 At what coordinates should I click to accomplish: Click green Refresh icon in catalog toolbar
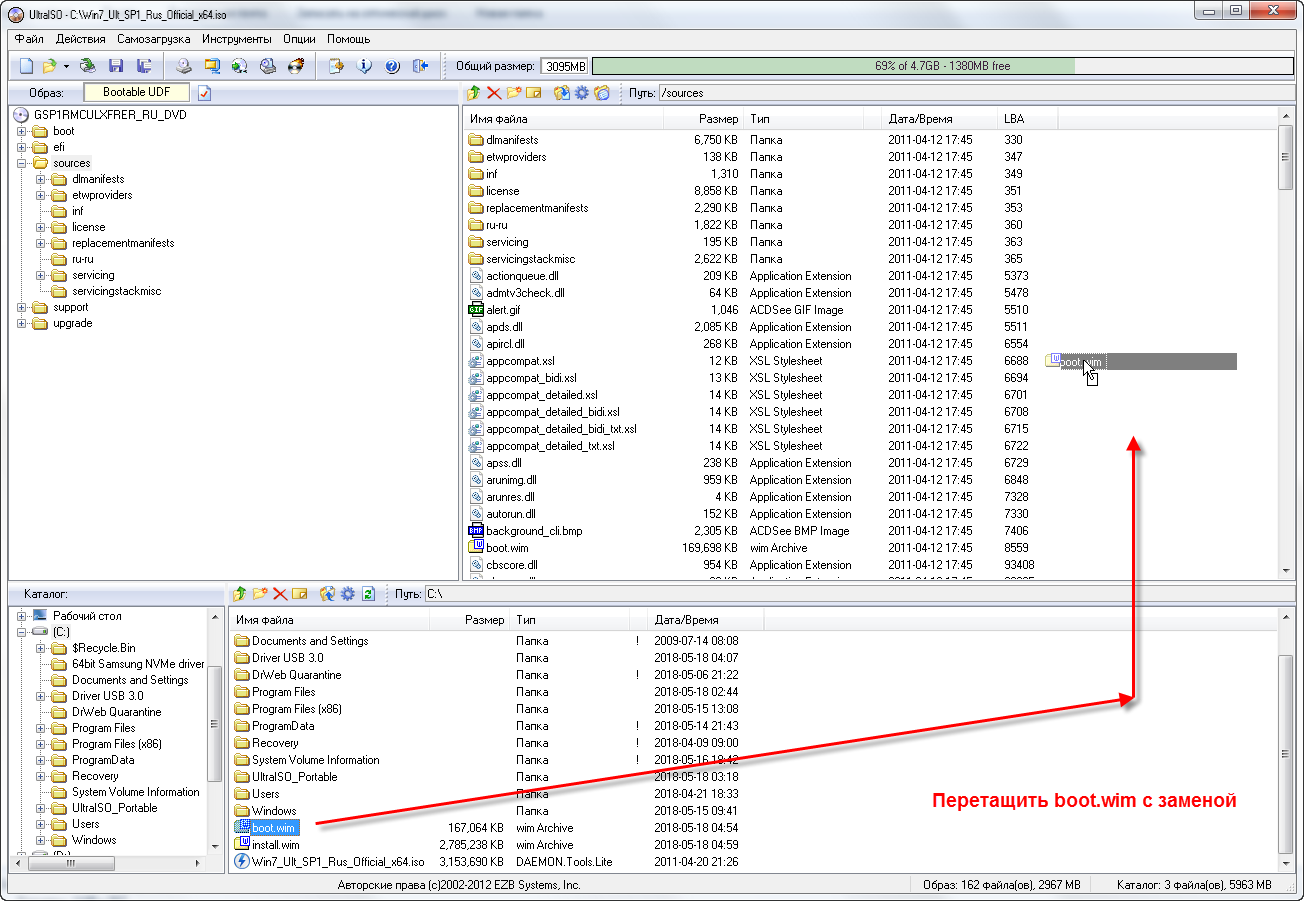(368, 593)
